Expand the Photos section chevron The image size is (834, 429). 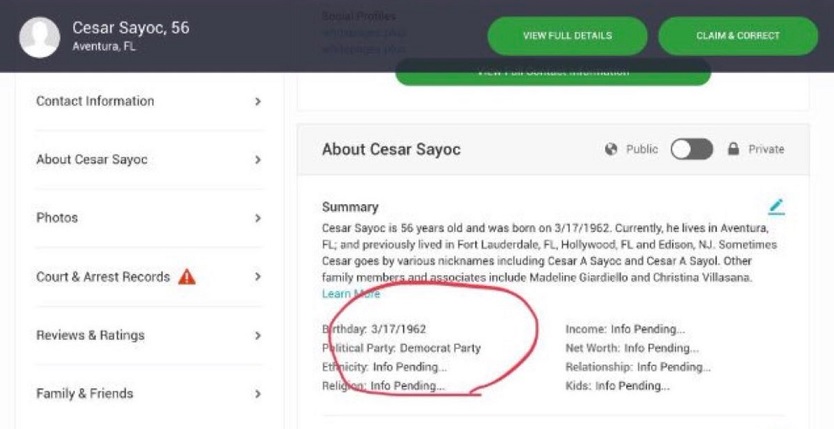[x=258, y=218]
